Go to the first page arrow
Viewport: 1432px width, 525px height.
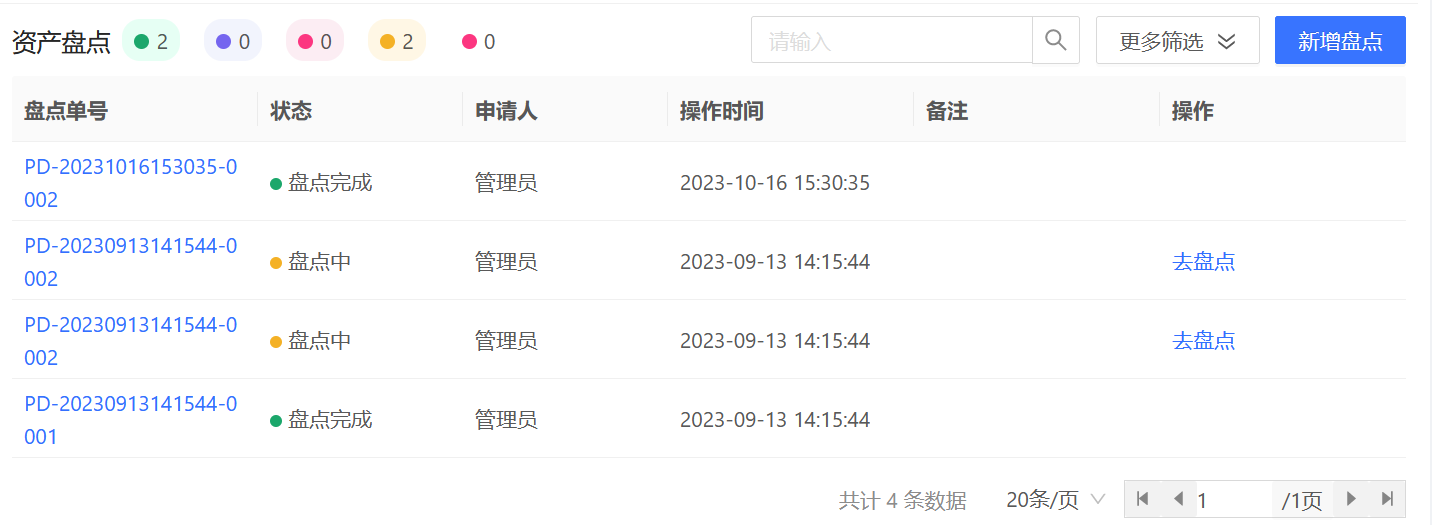pyautogui.click(x=1142, y=499)
